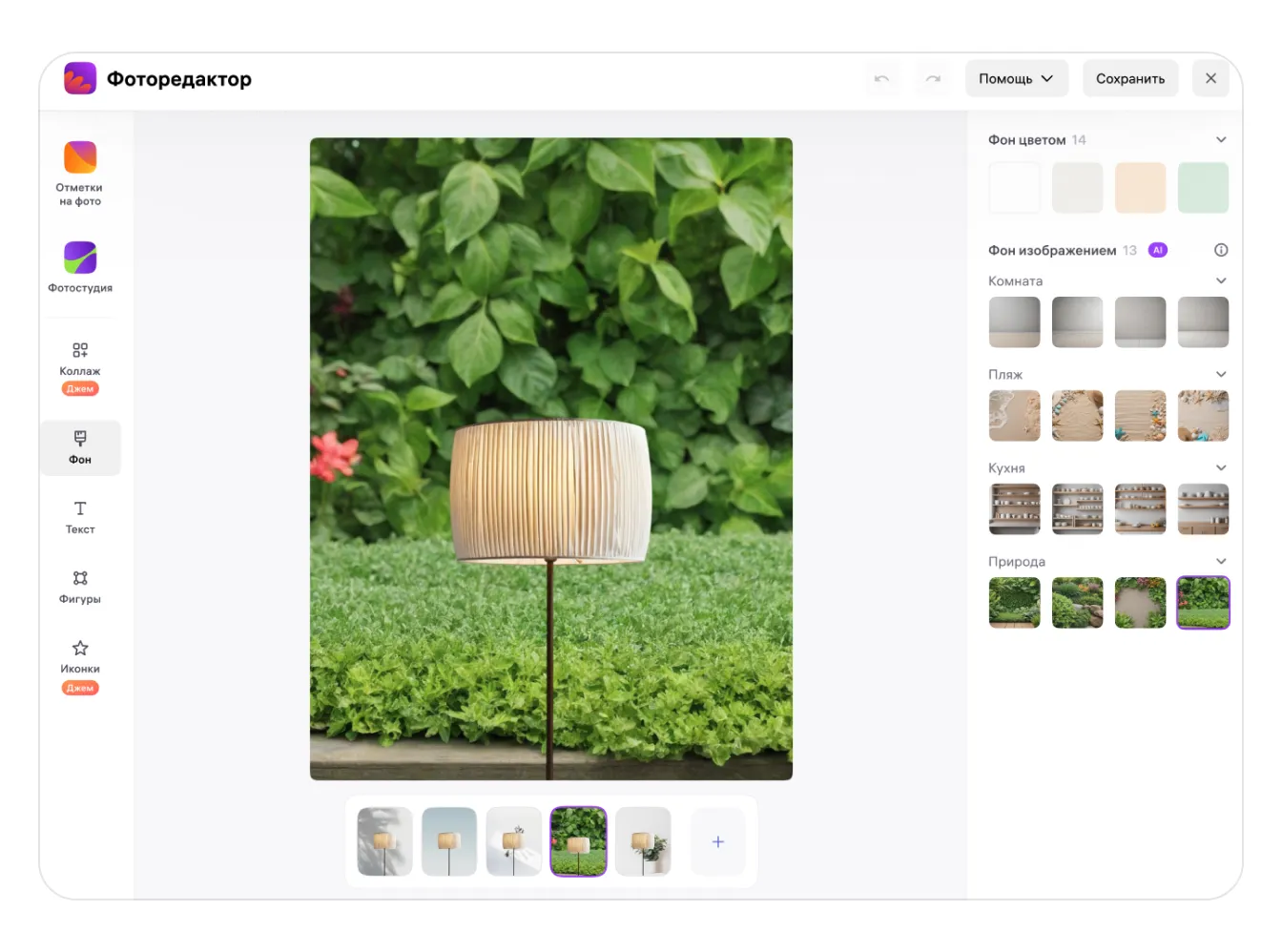Open the first lamp variant with leaf shadow
1282x952 pixels.
[x=384, y=841]
